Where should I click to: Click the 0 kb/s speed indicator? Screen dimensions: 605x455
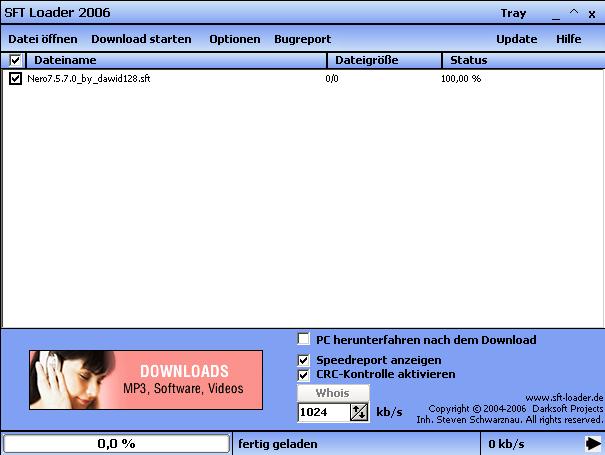point(506,444)
